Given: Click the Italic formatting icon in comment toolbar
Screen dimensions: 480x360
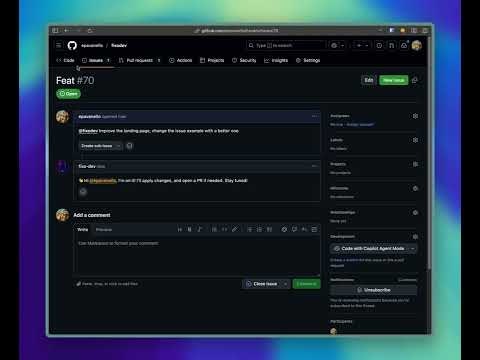Looking at the screenshot, I should [200, 229].
